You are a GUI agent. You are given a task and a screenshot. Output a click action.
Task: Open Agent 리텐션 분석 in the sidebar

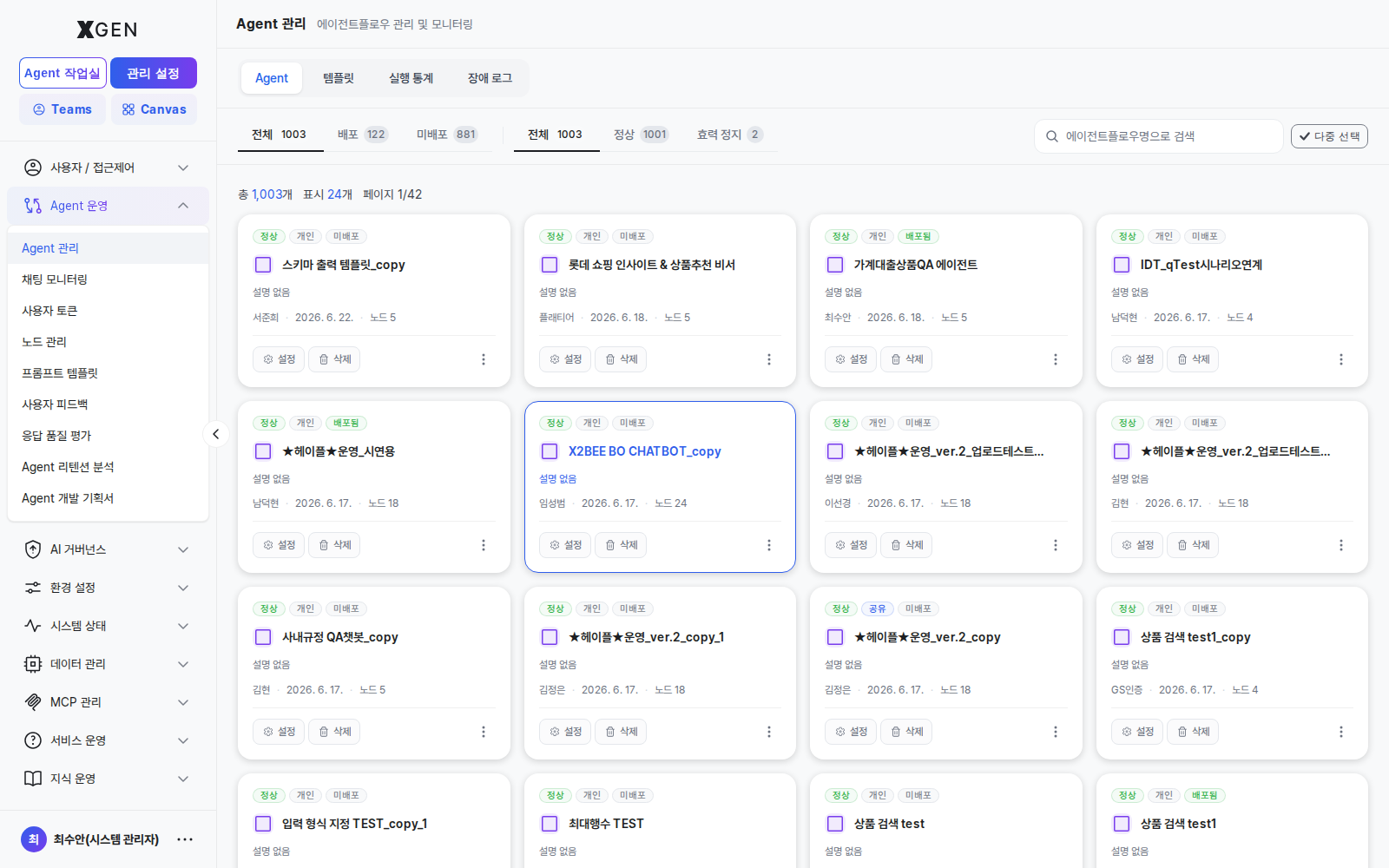[x=108, y=467]
